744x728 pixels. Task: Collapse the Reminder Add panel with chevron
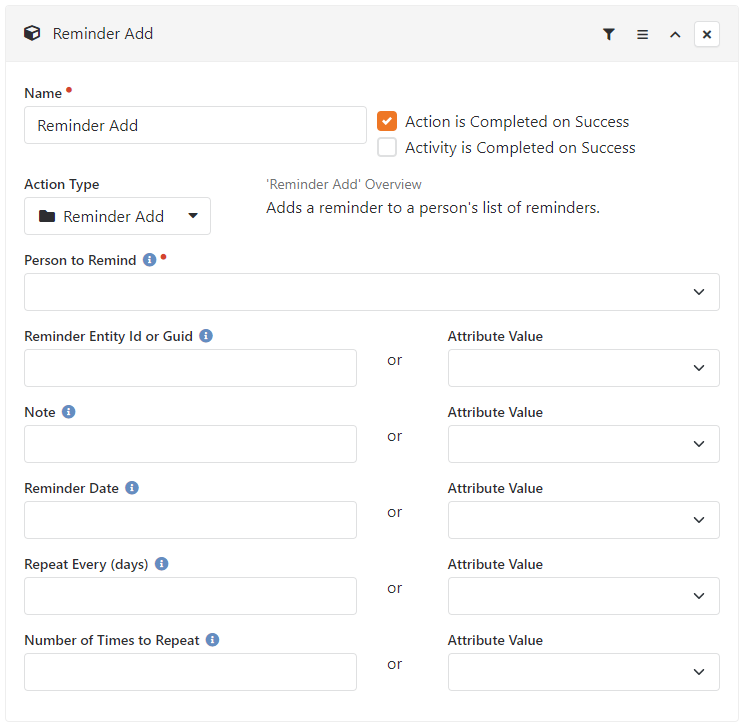click(x=675, y=34)
